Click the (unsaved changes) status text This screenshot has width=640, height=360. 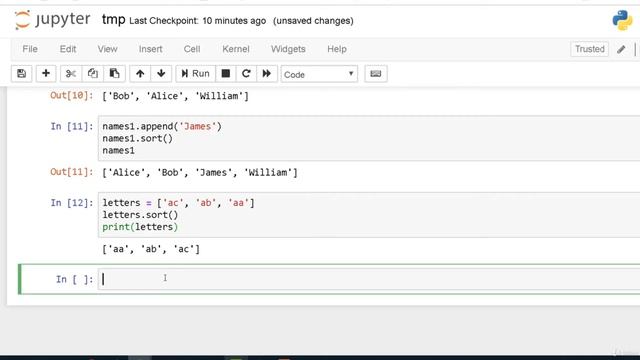click(x=313, y=21)
